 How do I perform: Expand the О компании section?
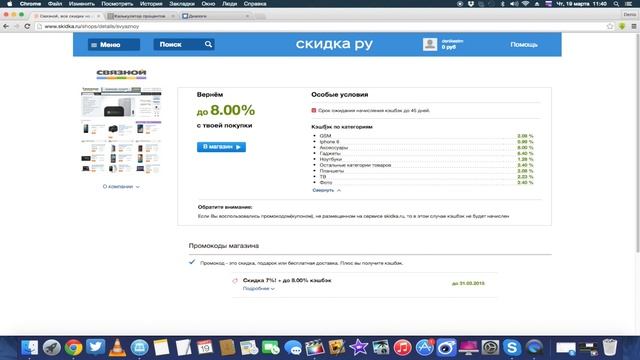pyautogui.click(x=121, y=187)
